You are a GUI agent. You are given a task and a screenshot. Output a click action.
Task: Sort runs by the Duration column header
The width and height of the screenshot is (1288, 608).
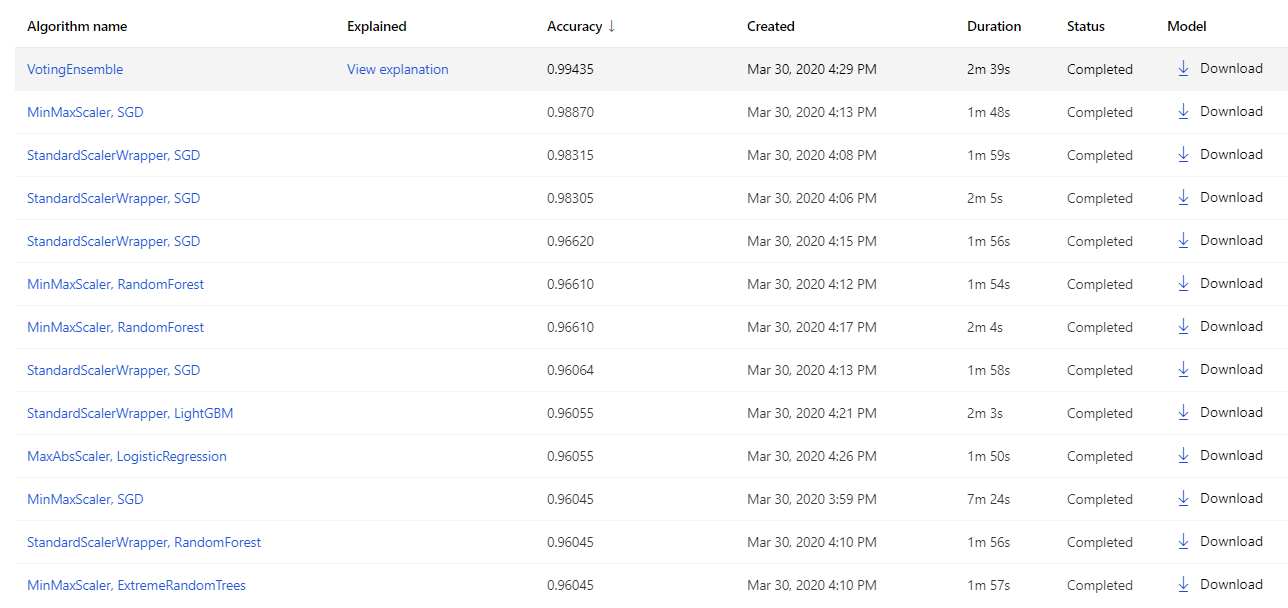[x=994, y=26]
